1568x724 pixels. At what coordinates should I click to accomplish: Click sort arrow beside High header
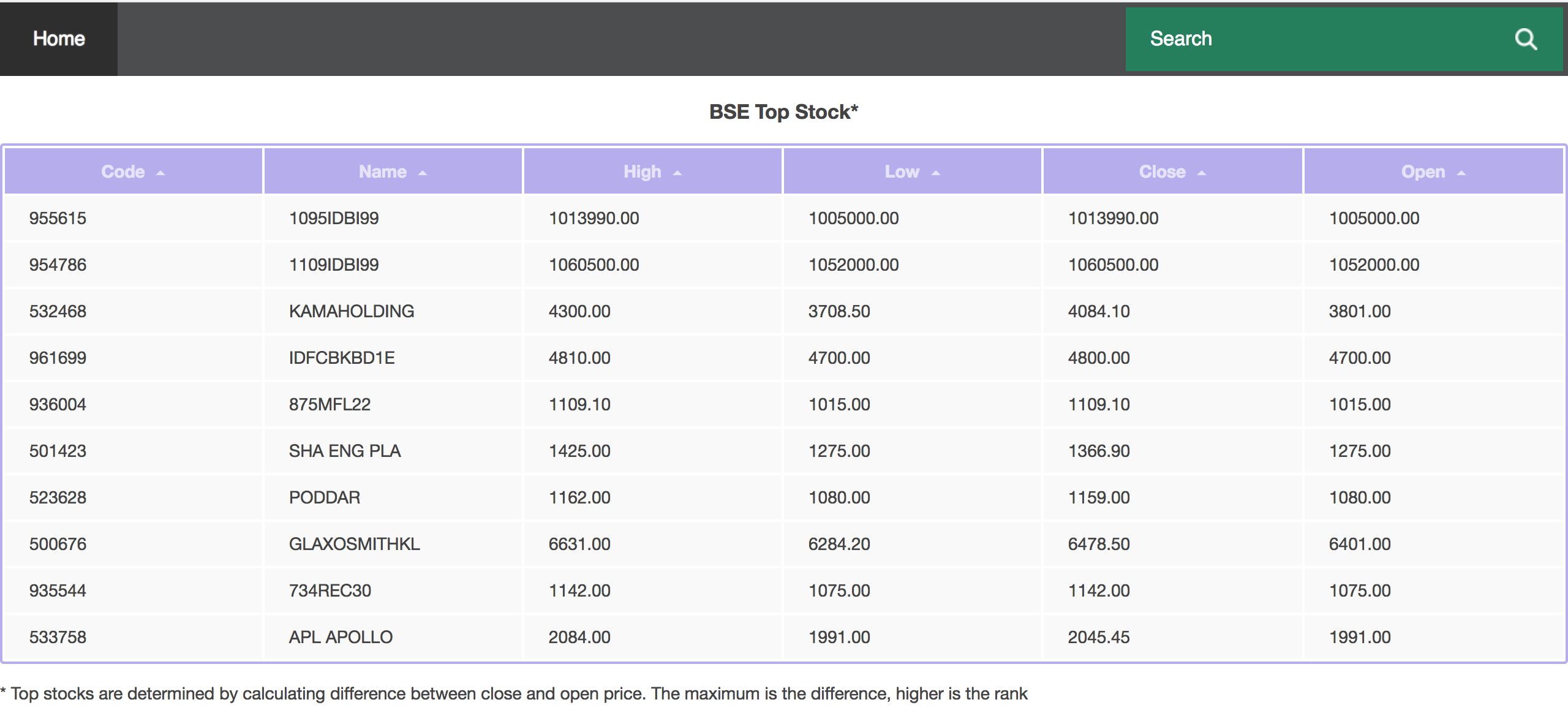coord(677,173)
